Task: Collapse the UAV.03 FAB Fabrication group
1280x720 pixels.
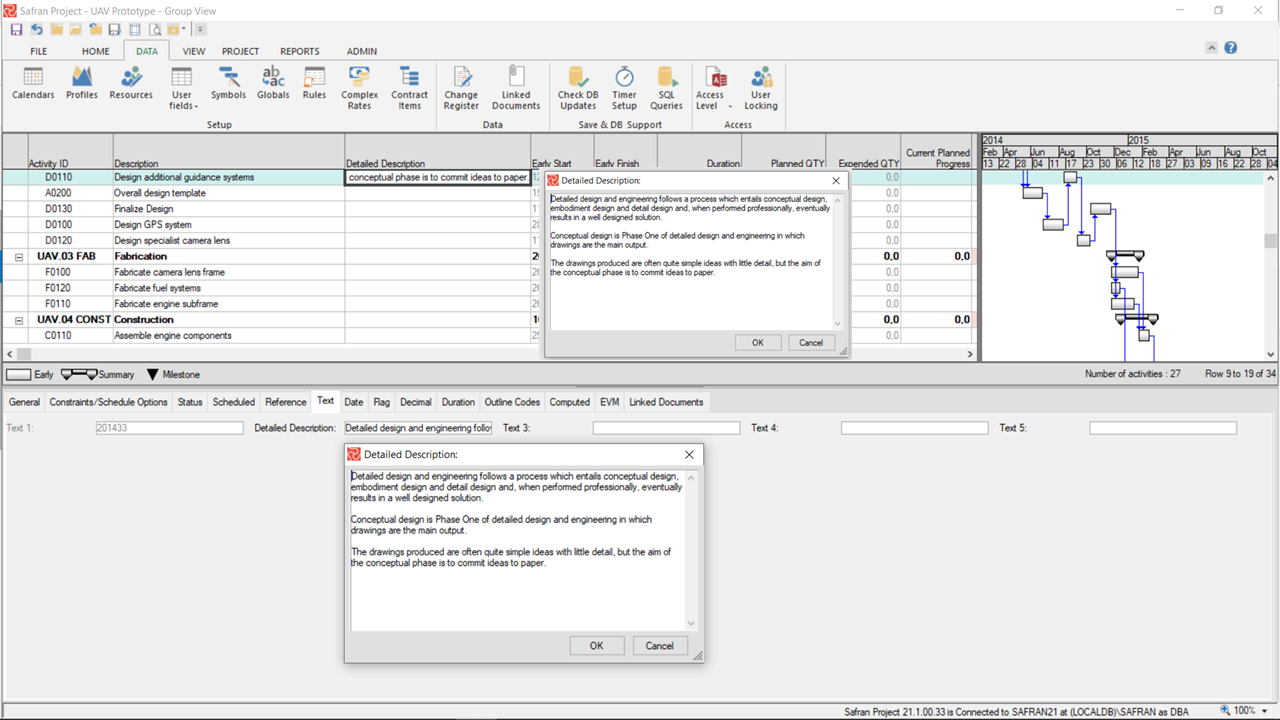Action: point(19,257)
